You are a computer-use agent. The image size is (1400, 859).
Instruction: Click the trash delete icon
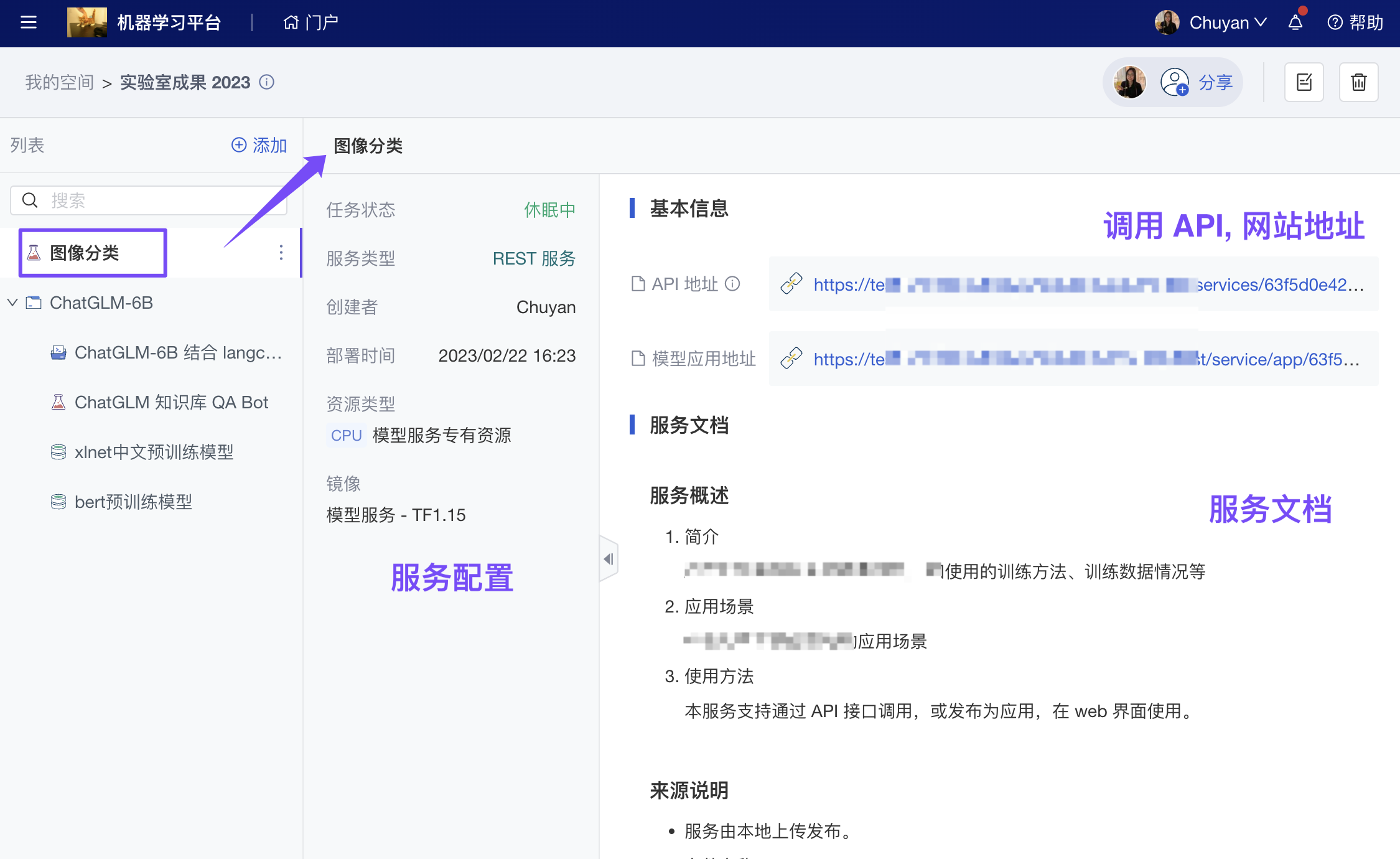(x=1358, y=82)
